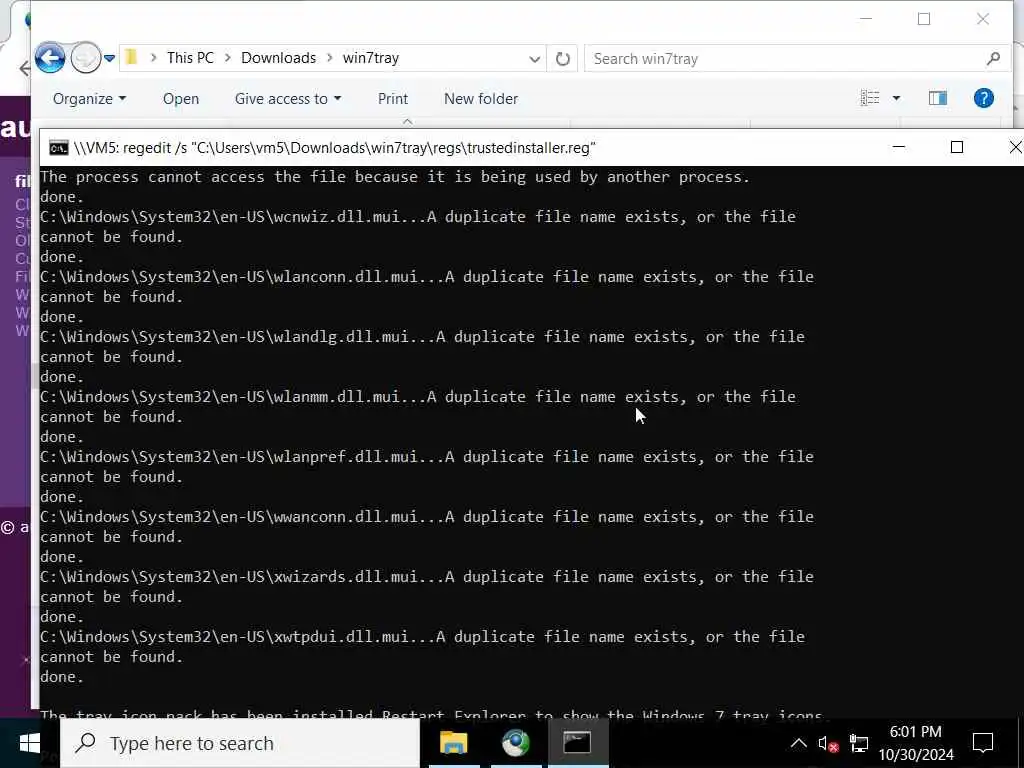
Task: Close the File Explorer window
Action: [983, 19]
